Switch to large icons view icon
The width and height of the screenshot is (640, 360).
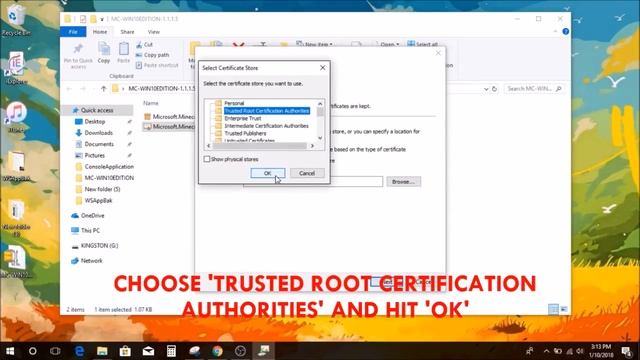pos(564,309)
